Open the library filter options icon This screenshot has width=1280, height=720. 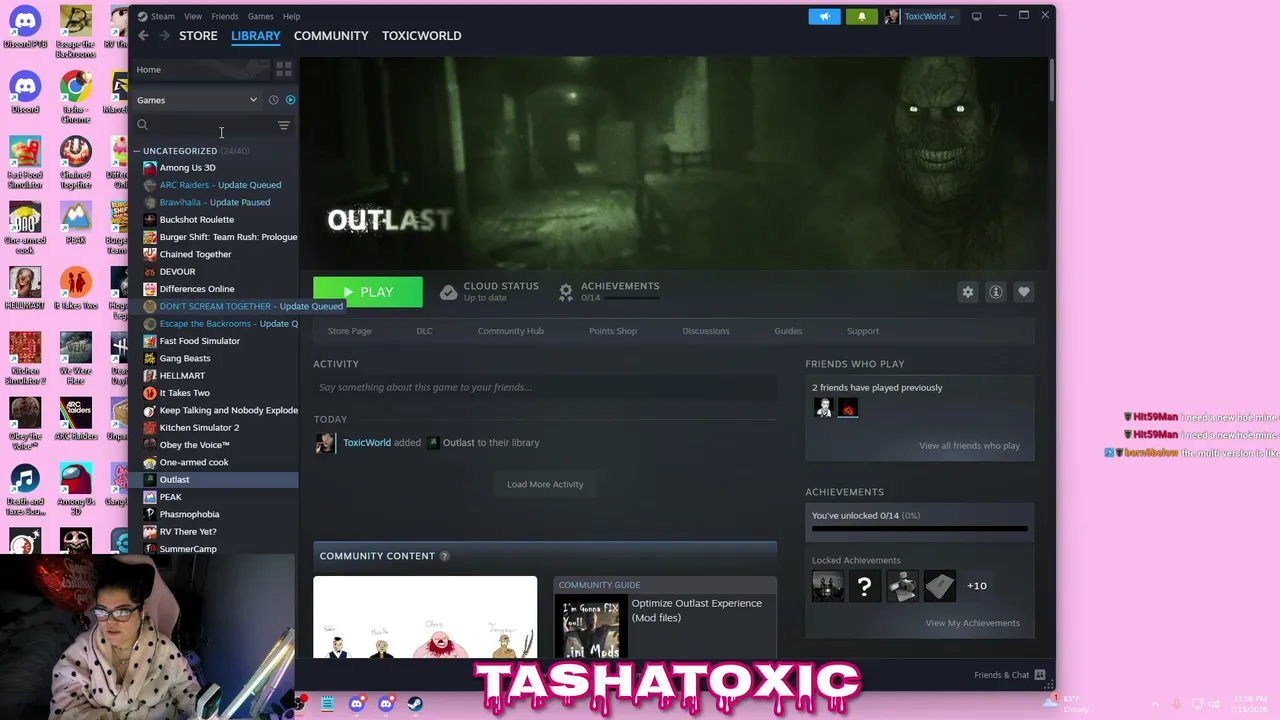click(x=284, y=125)
